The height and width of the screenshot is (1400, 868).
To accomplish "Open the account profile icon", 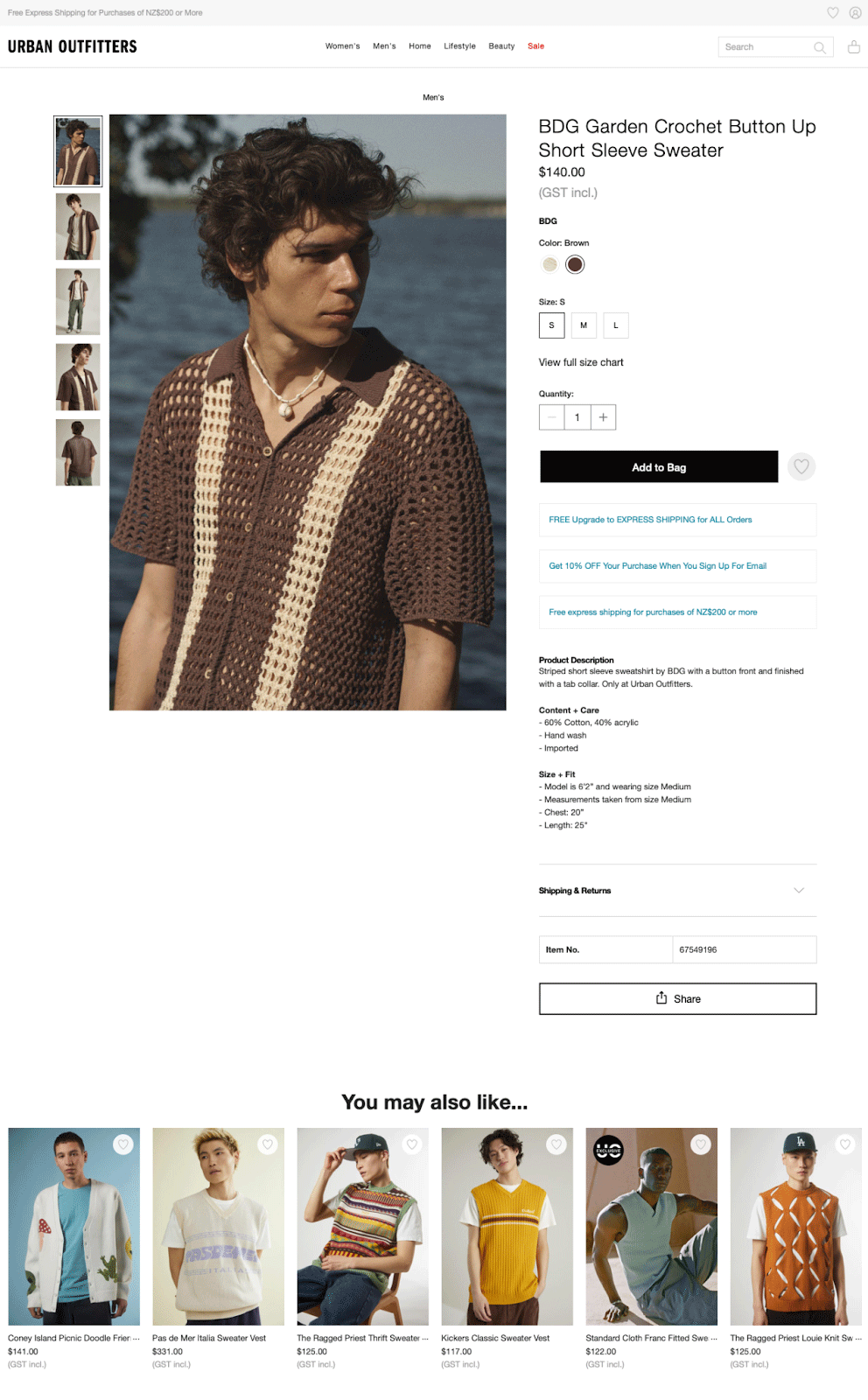I will click(x=856, y=12).
